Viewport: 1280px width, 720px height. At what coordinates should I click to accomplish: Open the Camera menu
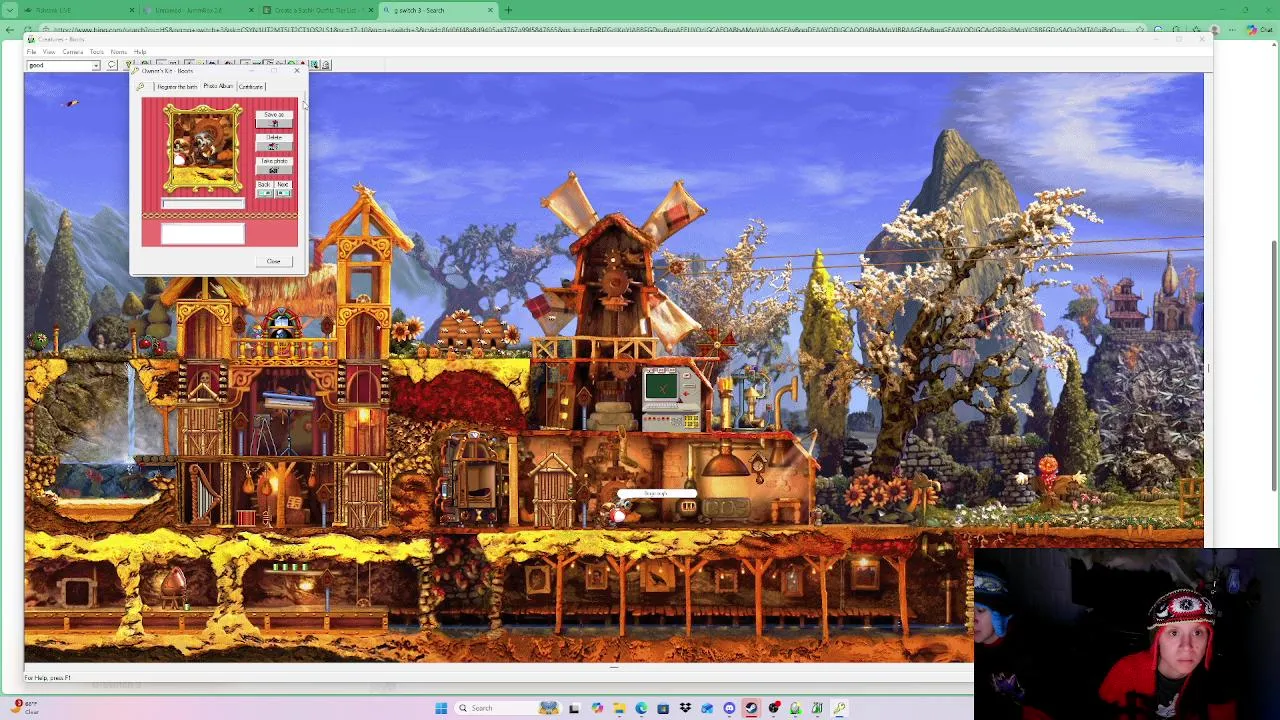73,52
